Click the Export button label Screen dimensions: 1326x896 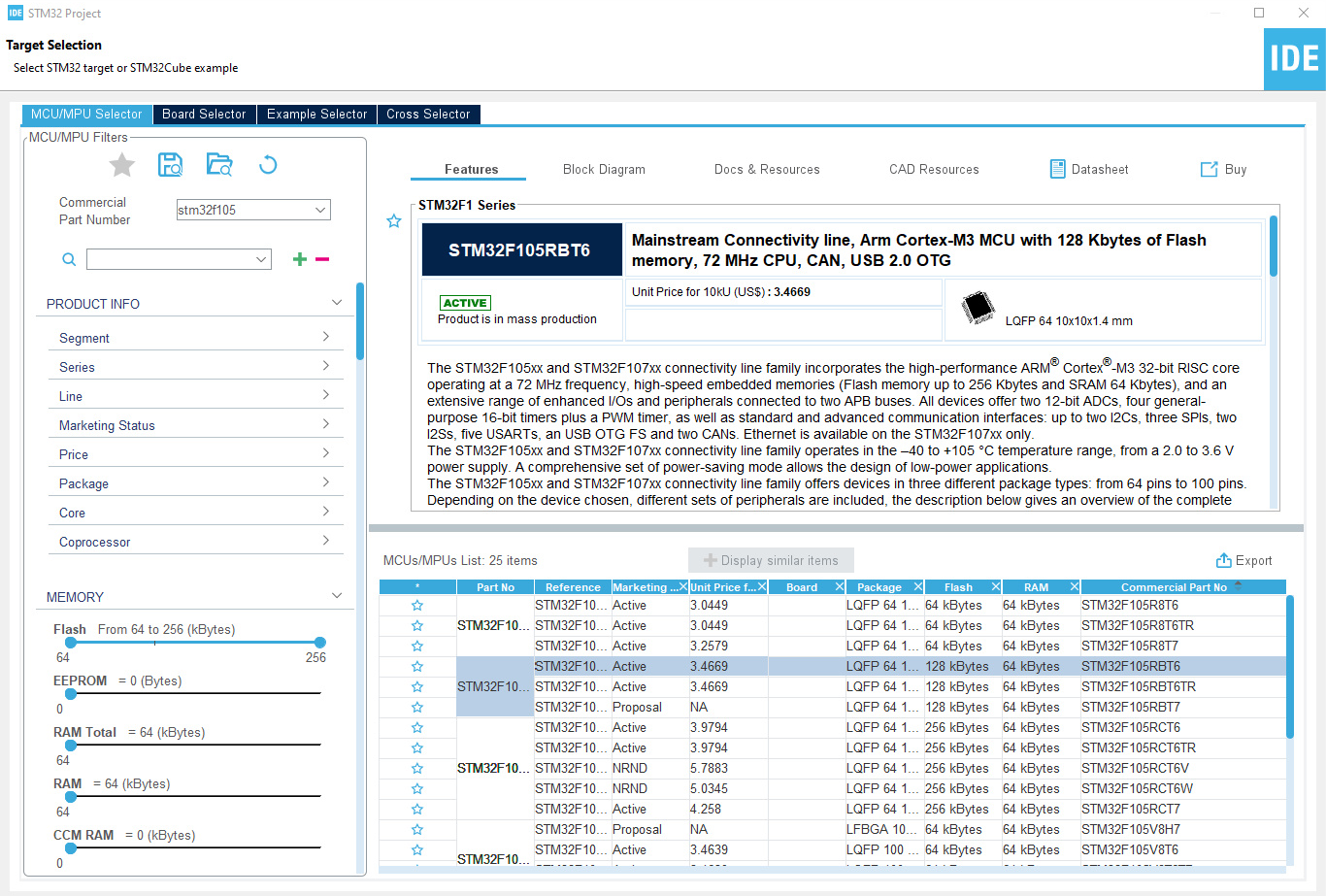tap(1253, 561)
